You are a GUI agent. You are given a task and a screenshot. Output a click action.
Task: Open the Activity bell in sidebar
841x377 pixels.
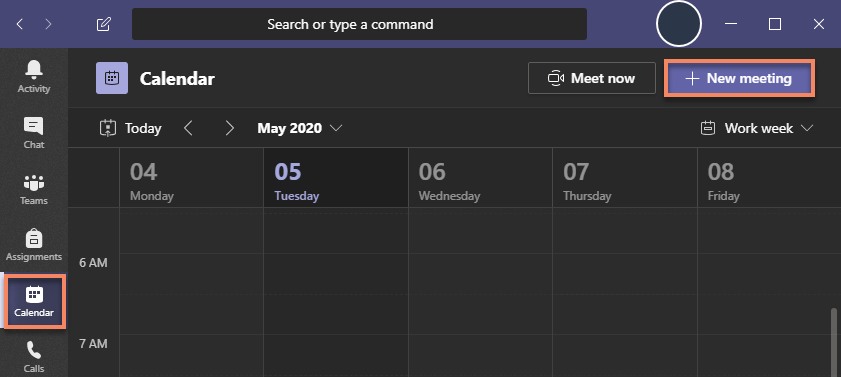coord(34,77)
